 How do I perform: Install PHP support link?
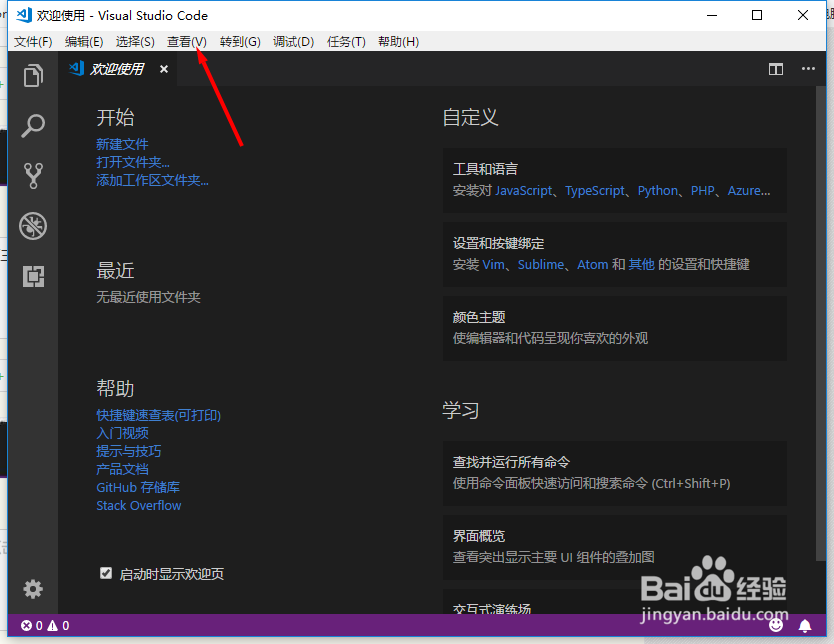pyautogui.click(x=703, y=190)
